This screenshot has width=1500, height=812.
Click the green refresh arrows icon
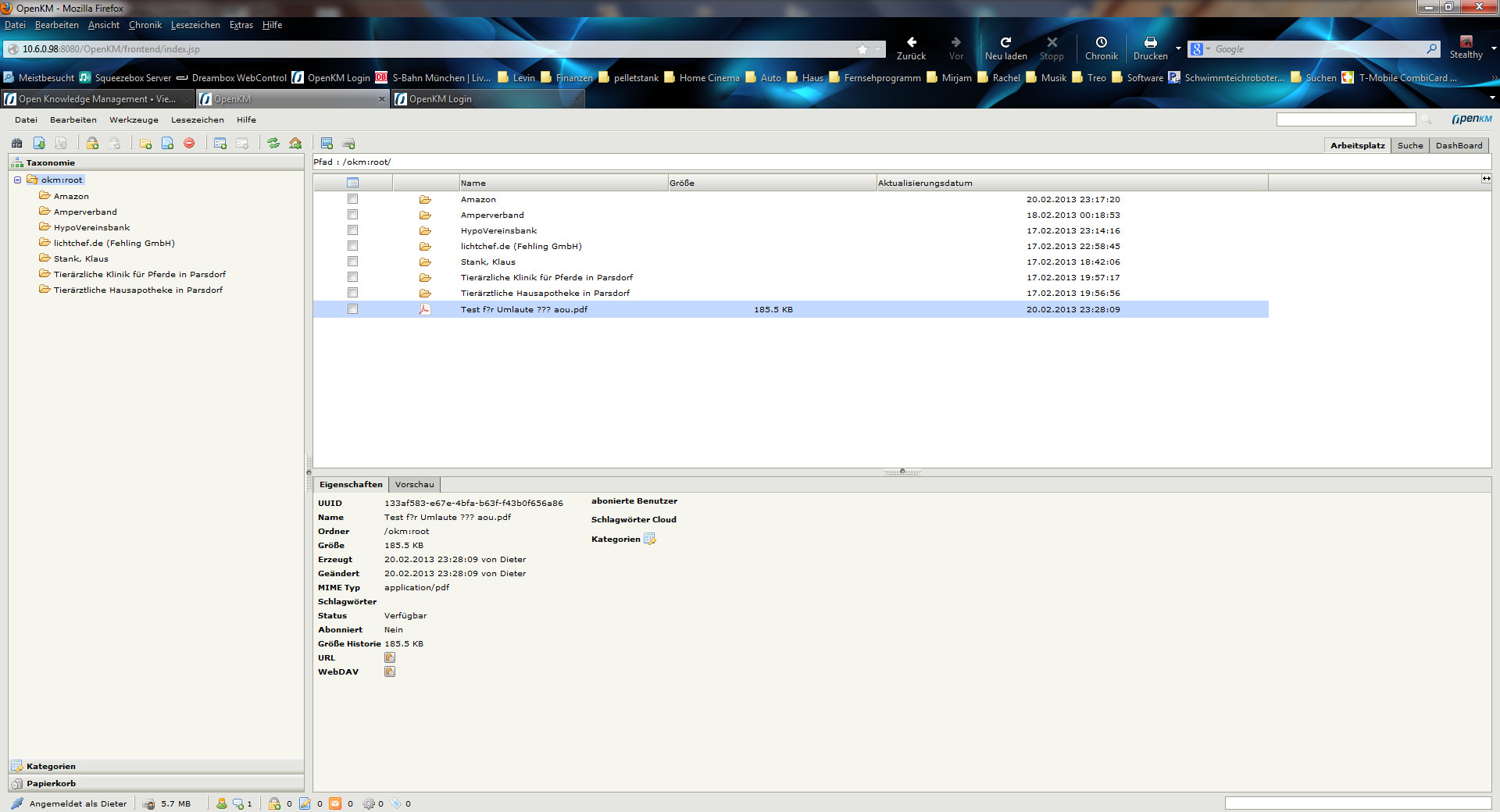pos(273,144)
